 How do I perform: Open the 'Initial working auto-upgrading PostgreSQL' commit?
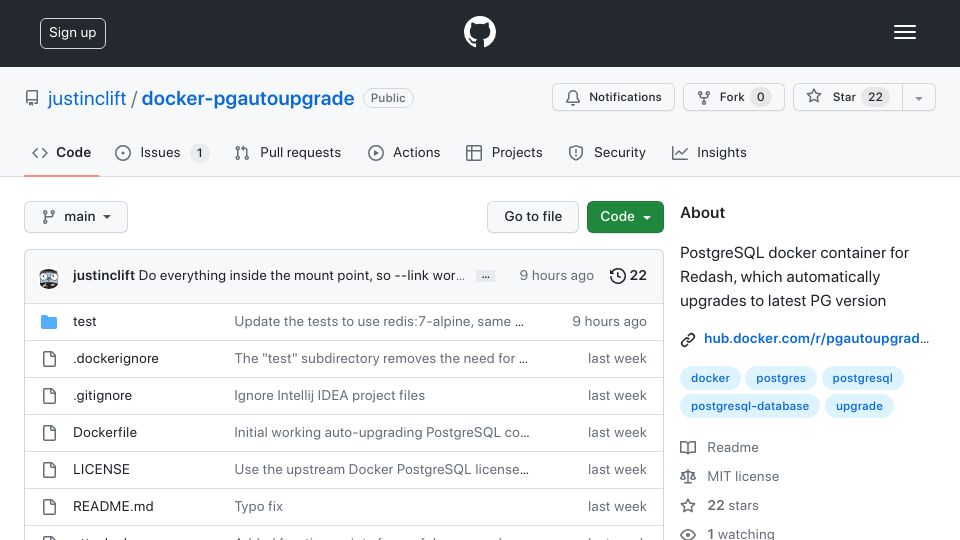(x=381, y=432)
